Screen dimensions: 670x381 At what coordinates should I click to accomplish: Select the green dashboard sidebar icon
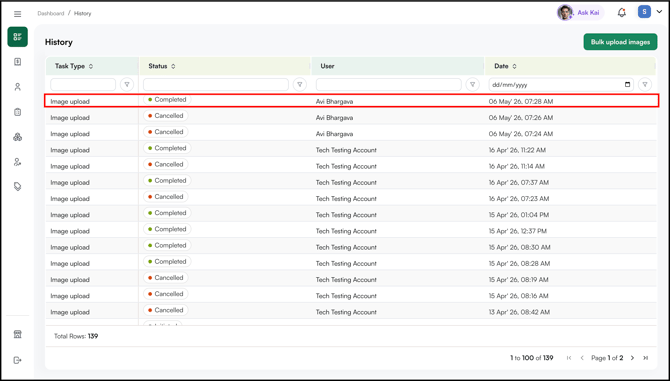tap(18, 37)
